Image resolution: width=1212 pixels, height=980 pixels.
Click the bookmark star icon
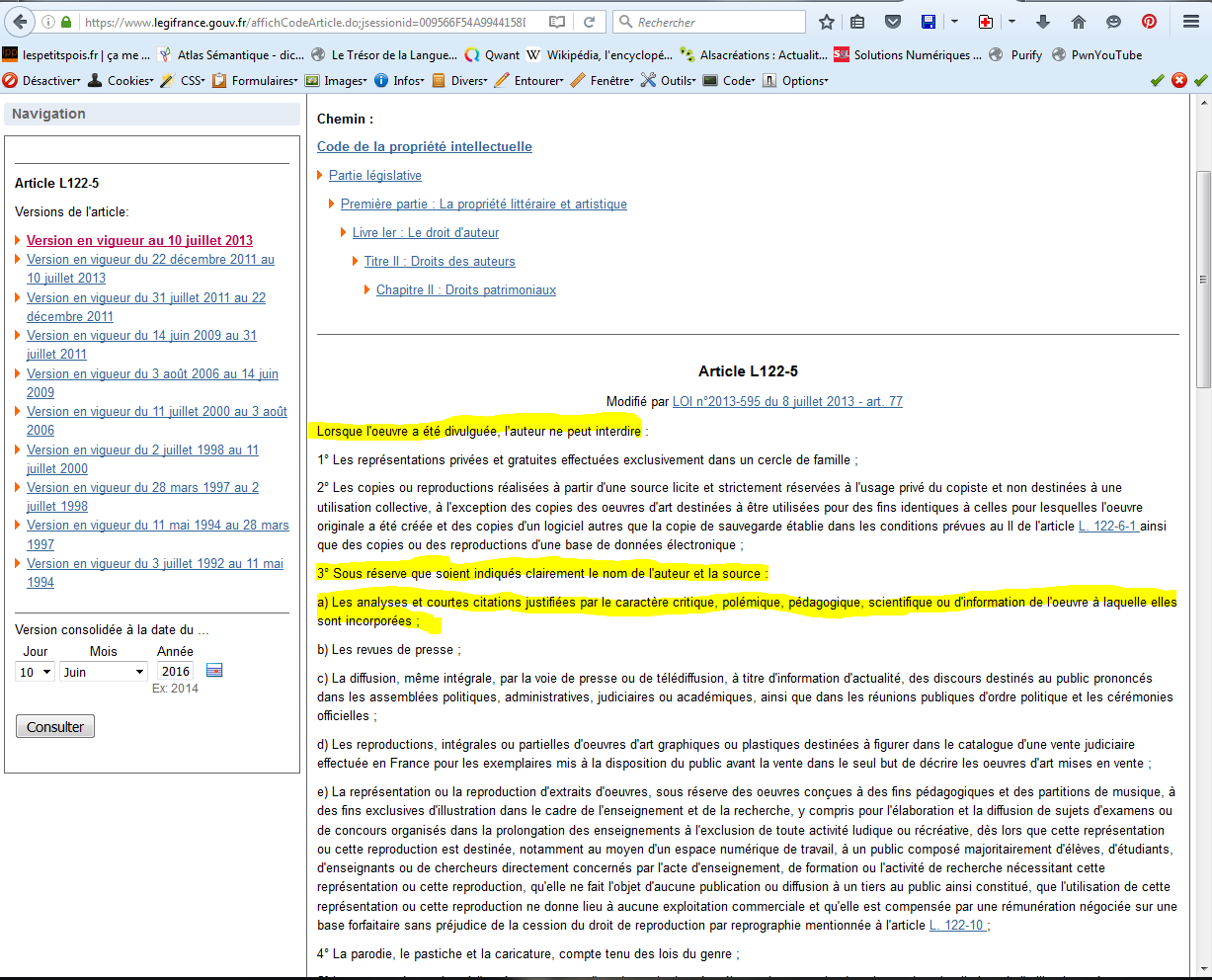(827, 22)
